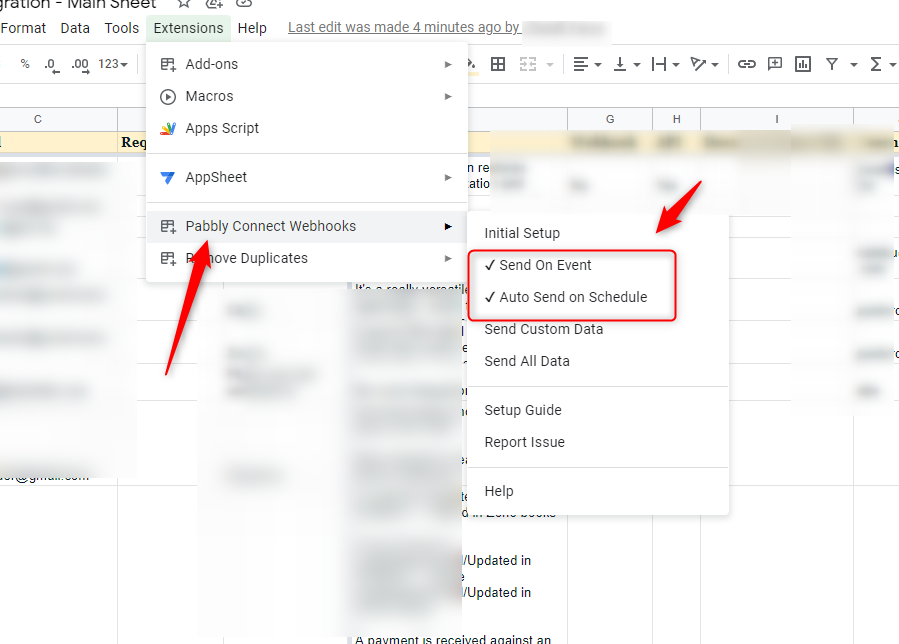The image size is (899, 644).
Task: Increase decimal places
Action: pyautogui.click(x=80, y=65)
